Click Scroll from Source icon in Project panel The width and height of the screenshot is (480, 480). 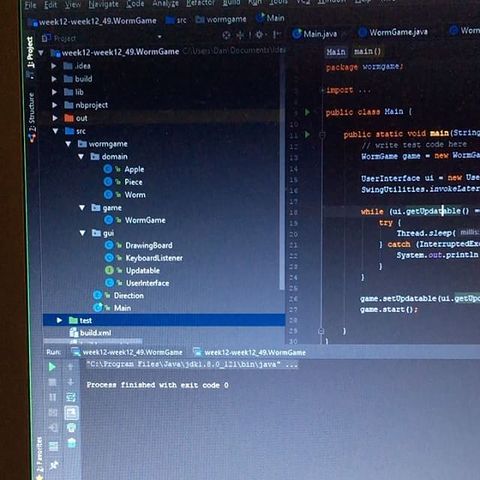[x=226, y=35]
